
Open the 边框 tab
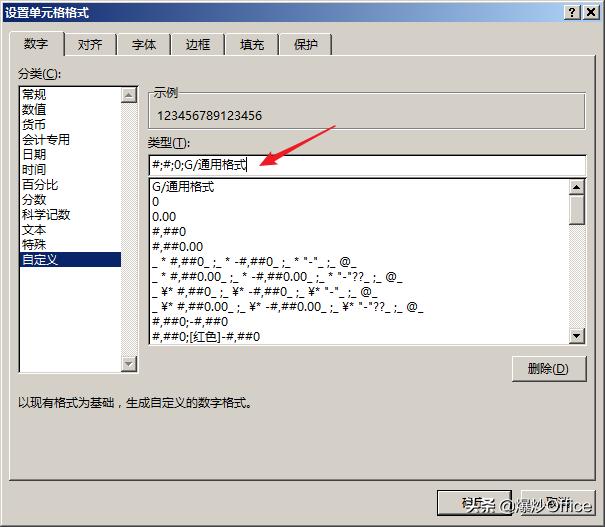pyautogui.click(x=198, y=45)
